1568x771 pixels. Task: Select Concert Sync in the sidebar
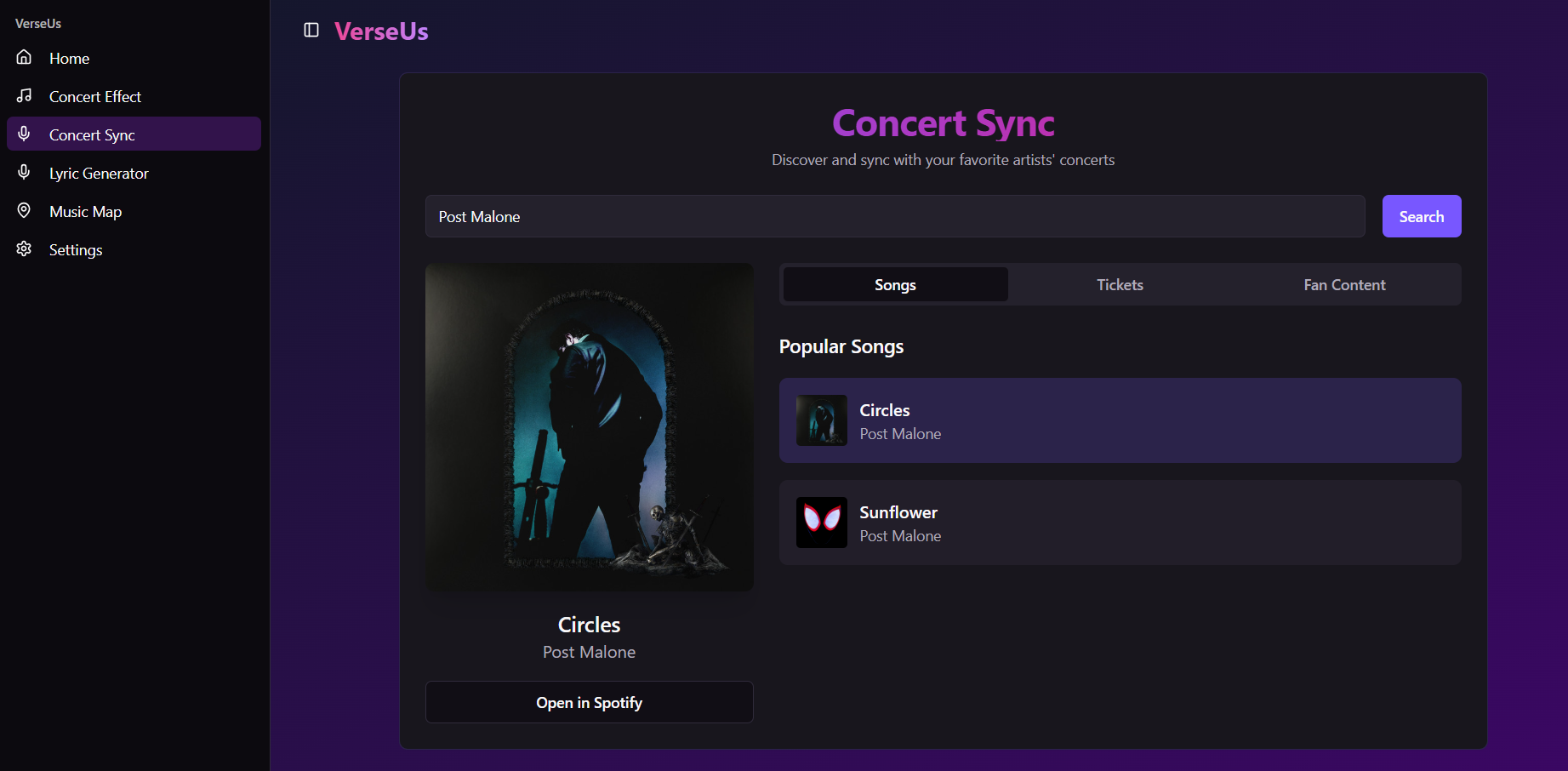(134, 134)
